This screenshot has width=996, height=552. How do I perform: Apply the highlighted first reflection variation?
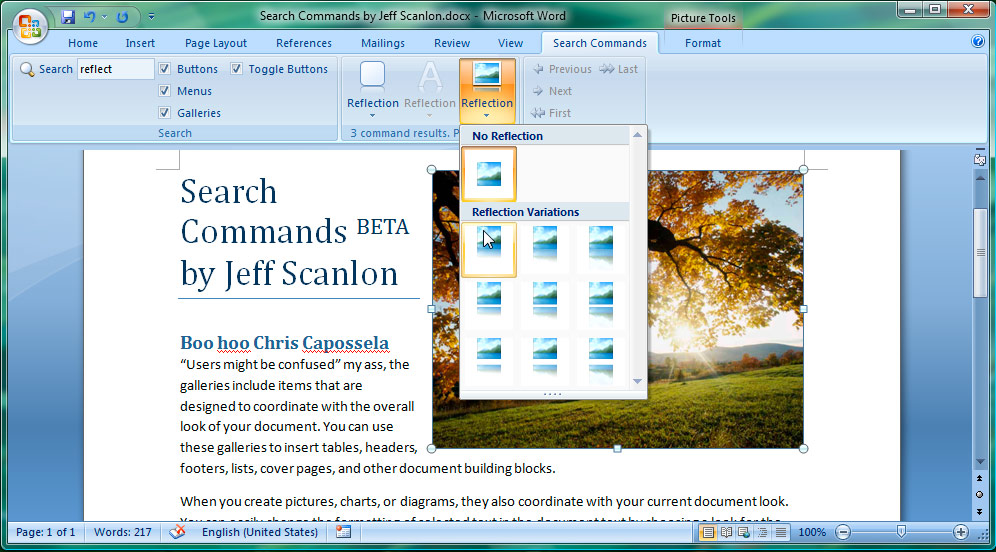point(489,250)
